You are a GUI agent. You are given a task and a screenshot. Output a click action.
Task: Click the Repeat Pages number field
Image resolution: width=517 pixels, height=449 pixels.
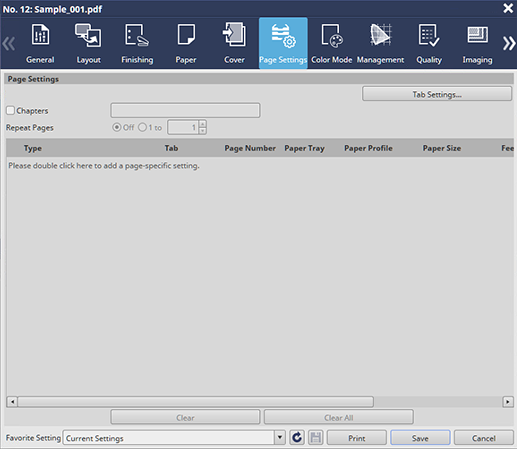click(x=183, y=127)
